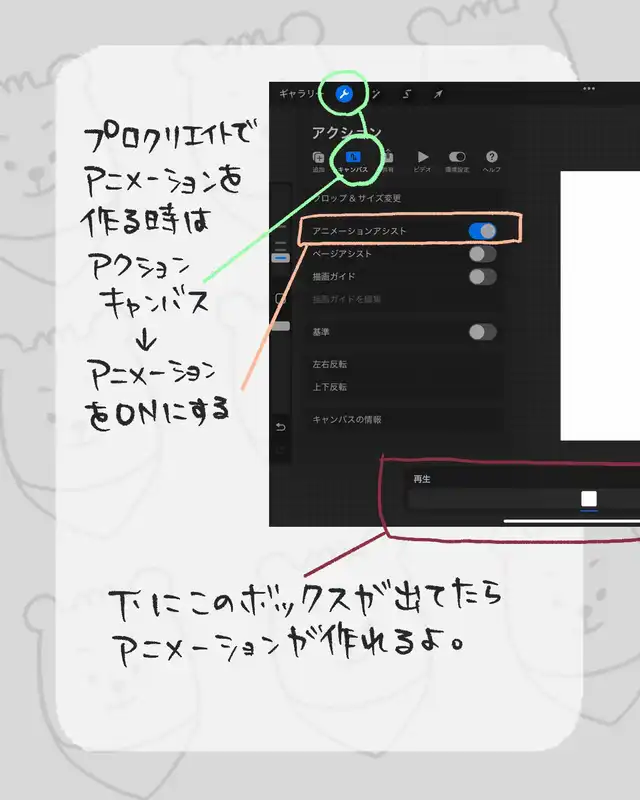Open the Help (ヘルプ) tab
Viewport: 640px width, 800px height.
coord(492,161)
